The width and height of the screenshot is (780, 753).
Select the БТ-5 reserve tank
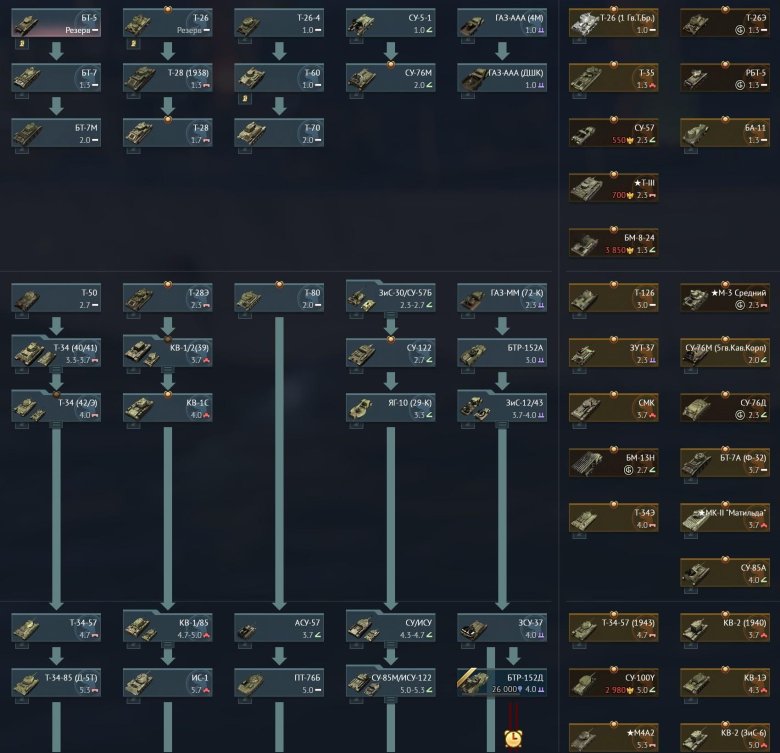[56, 24]
